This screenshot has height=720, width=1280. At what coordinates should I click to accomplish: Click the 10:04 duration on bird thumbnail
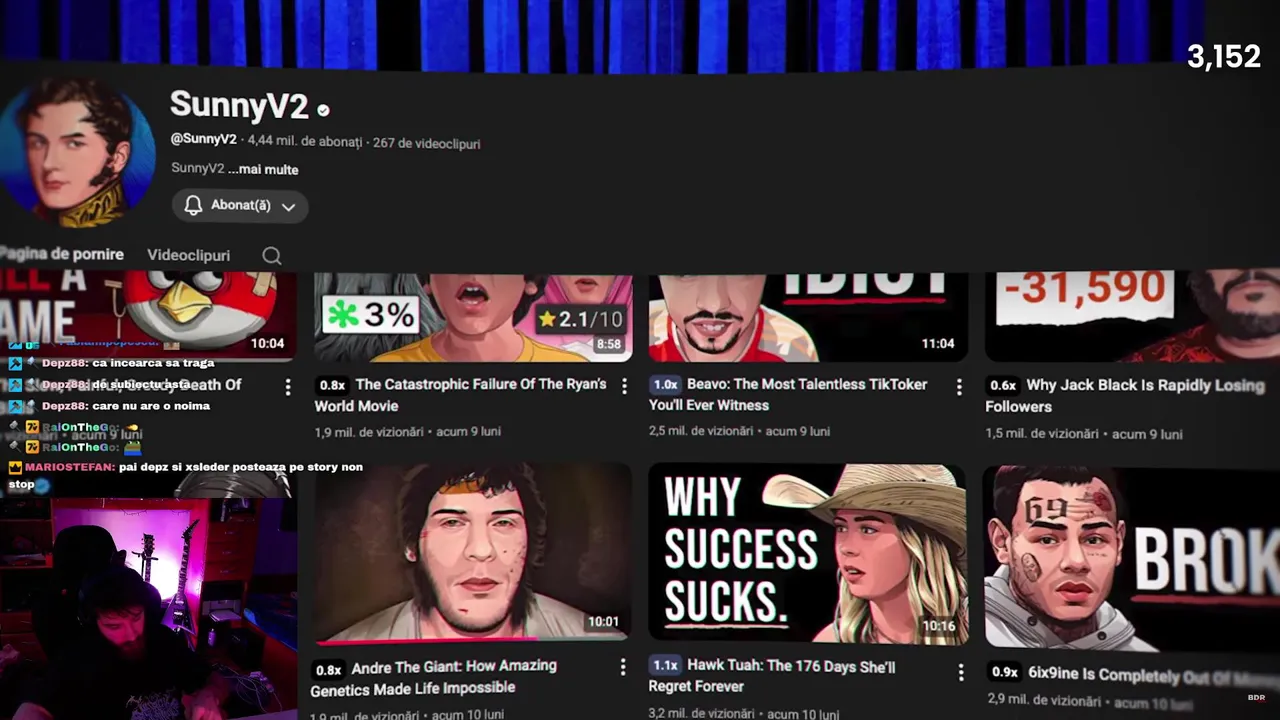tap(267, 343)
